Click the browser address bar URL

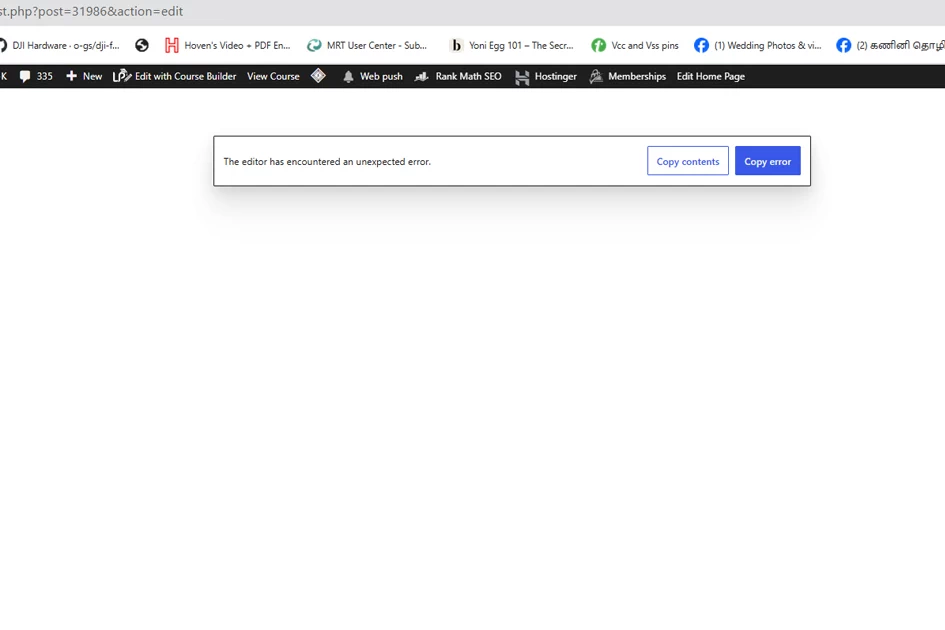[91, 11]
